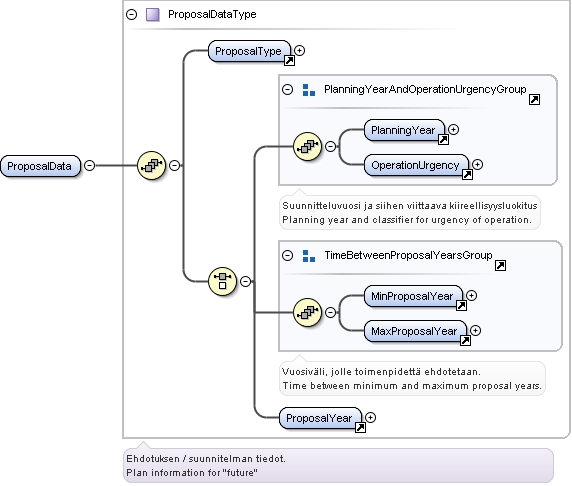
Task: Select the ProposalData root element
Action: [40, 166]
